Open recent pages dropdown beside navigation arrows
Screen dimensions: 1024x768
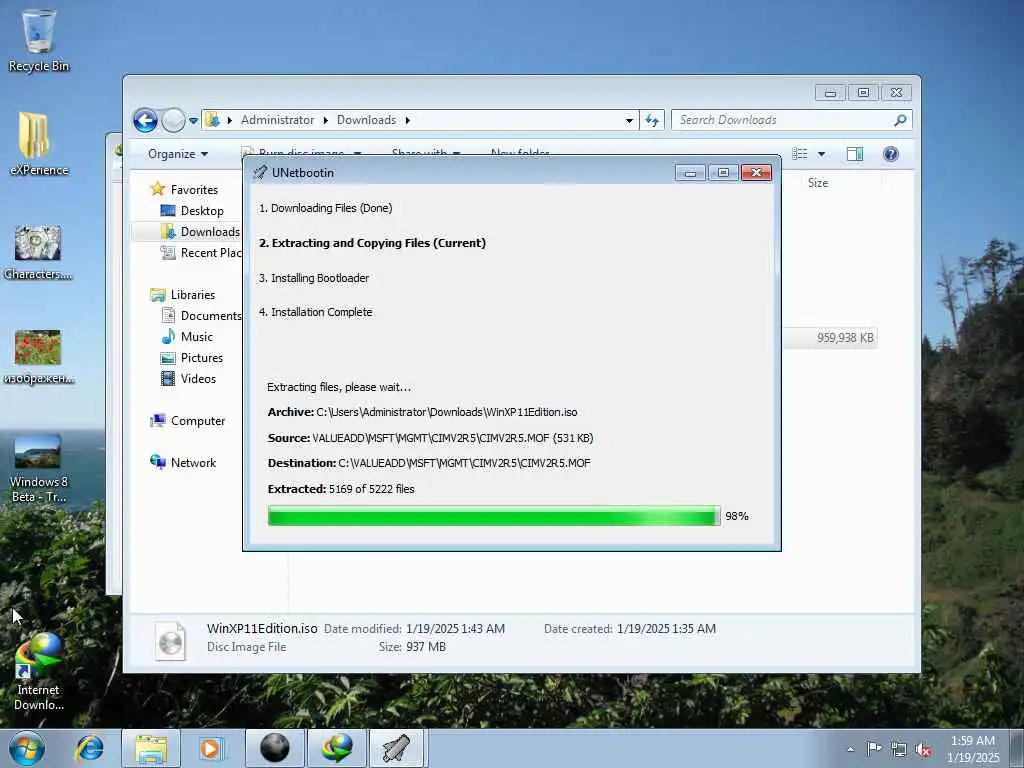(193, 120)
